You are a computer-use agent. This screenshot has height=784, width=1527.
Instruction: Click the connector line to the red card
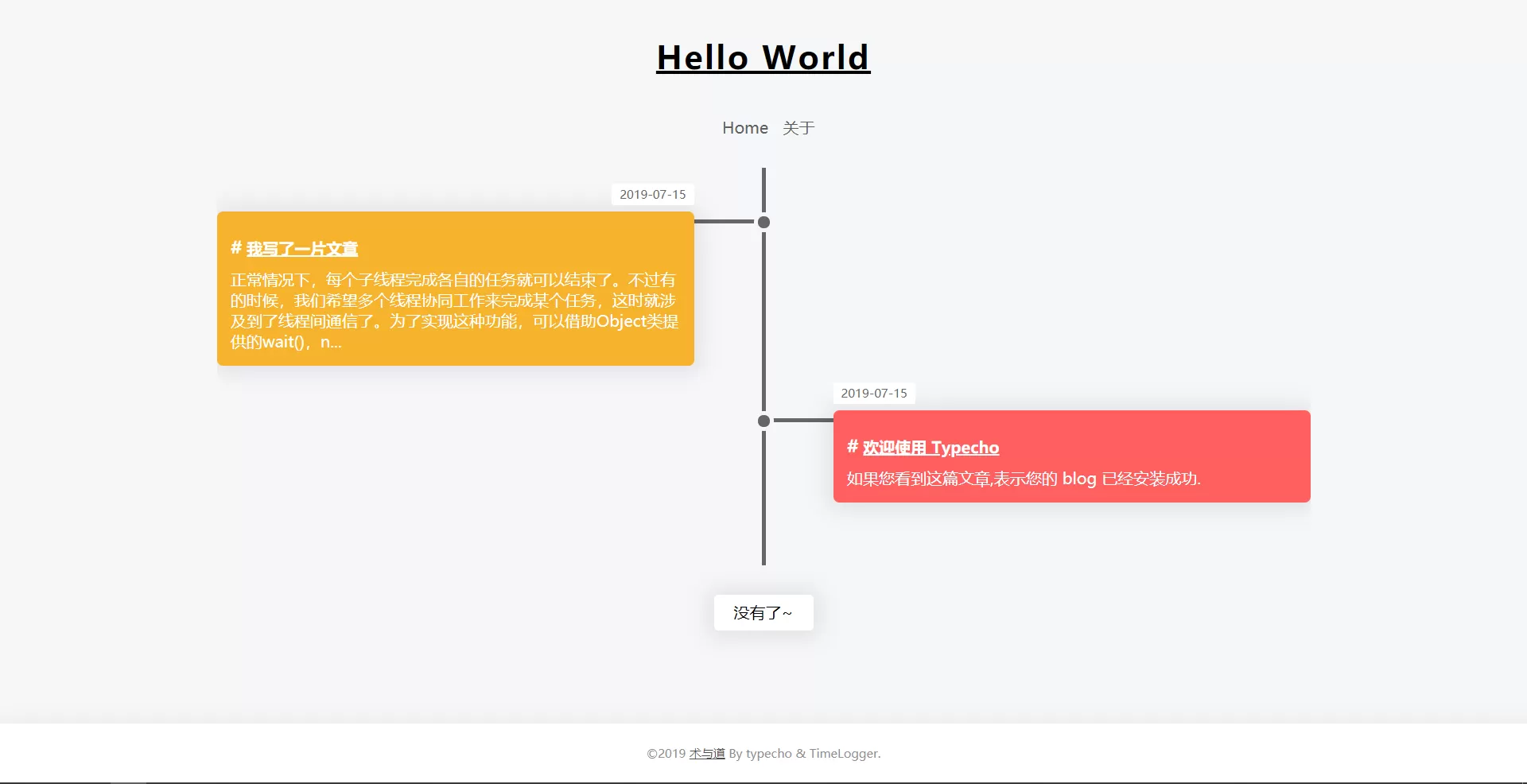tap(803, 421)
